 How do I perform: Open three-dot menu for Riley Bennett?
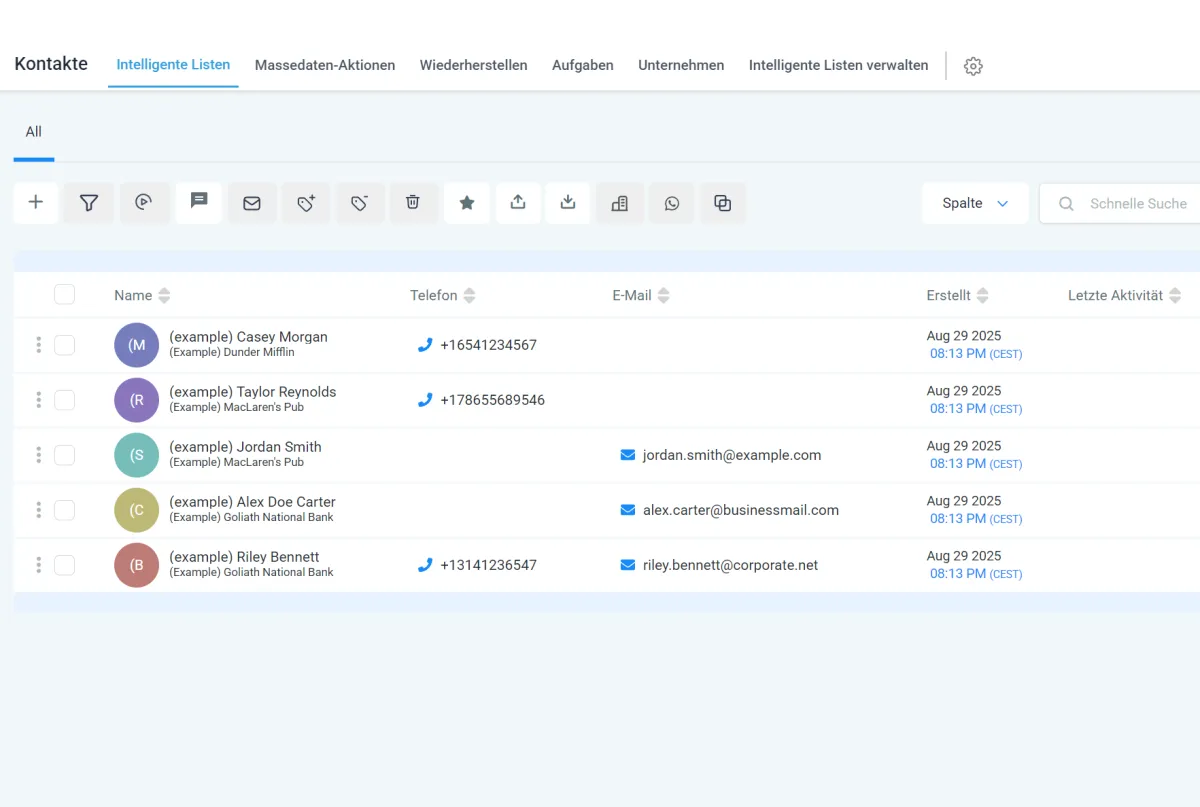coord(39,565)
